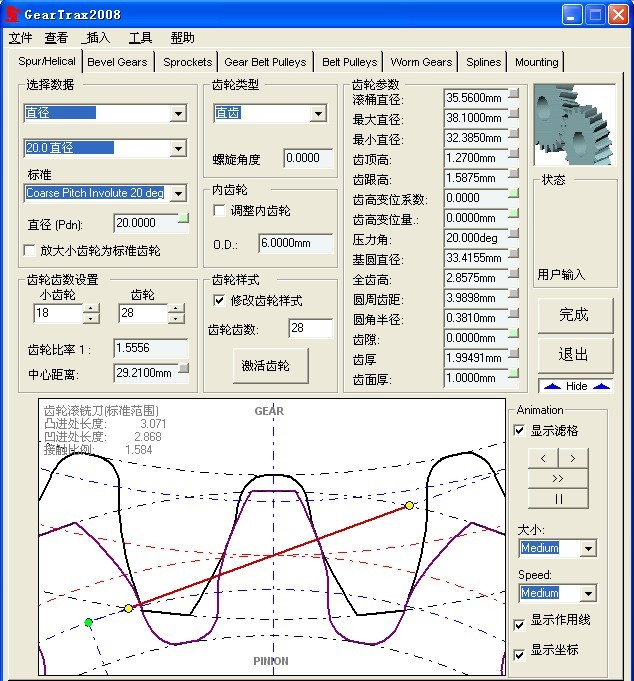The width and height of the screenshot is (634, 681).
Task: Click the 齿轮比率 field showing 1.5556
Action: (x=151, y=348)
